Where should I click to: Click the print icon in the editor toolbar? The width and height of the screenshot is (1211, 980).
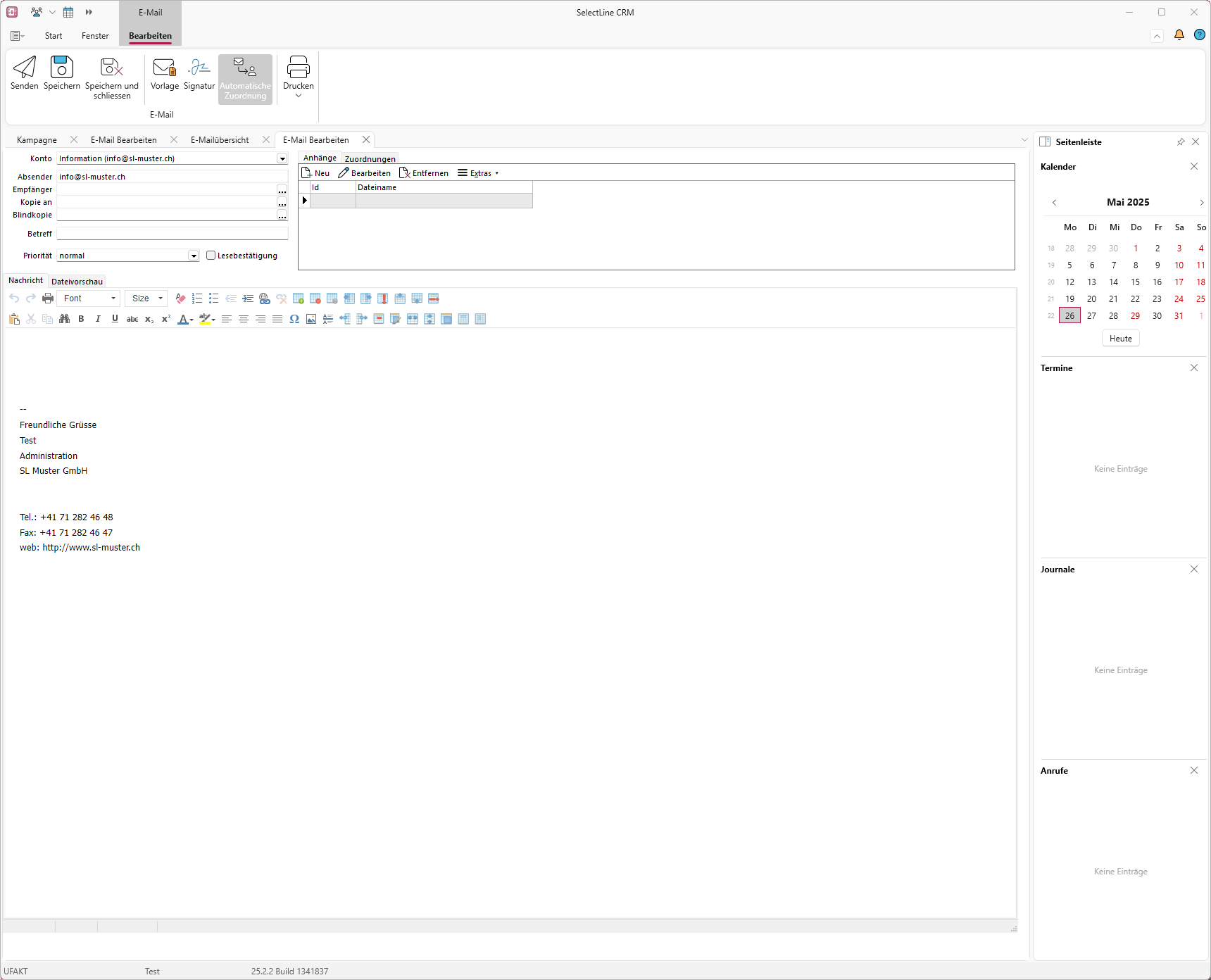[48, 299]
